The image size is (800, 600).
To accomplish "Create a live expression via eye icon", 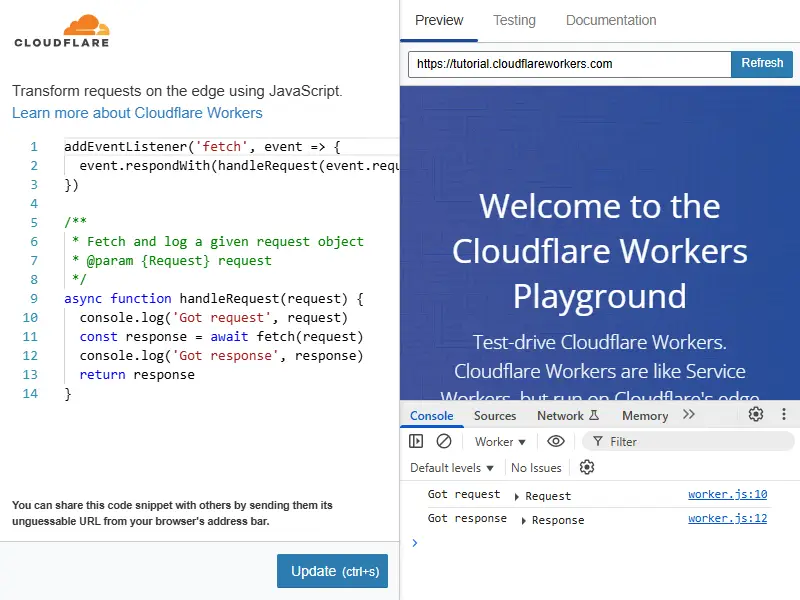I will 556,441.
